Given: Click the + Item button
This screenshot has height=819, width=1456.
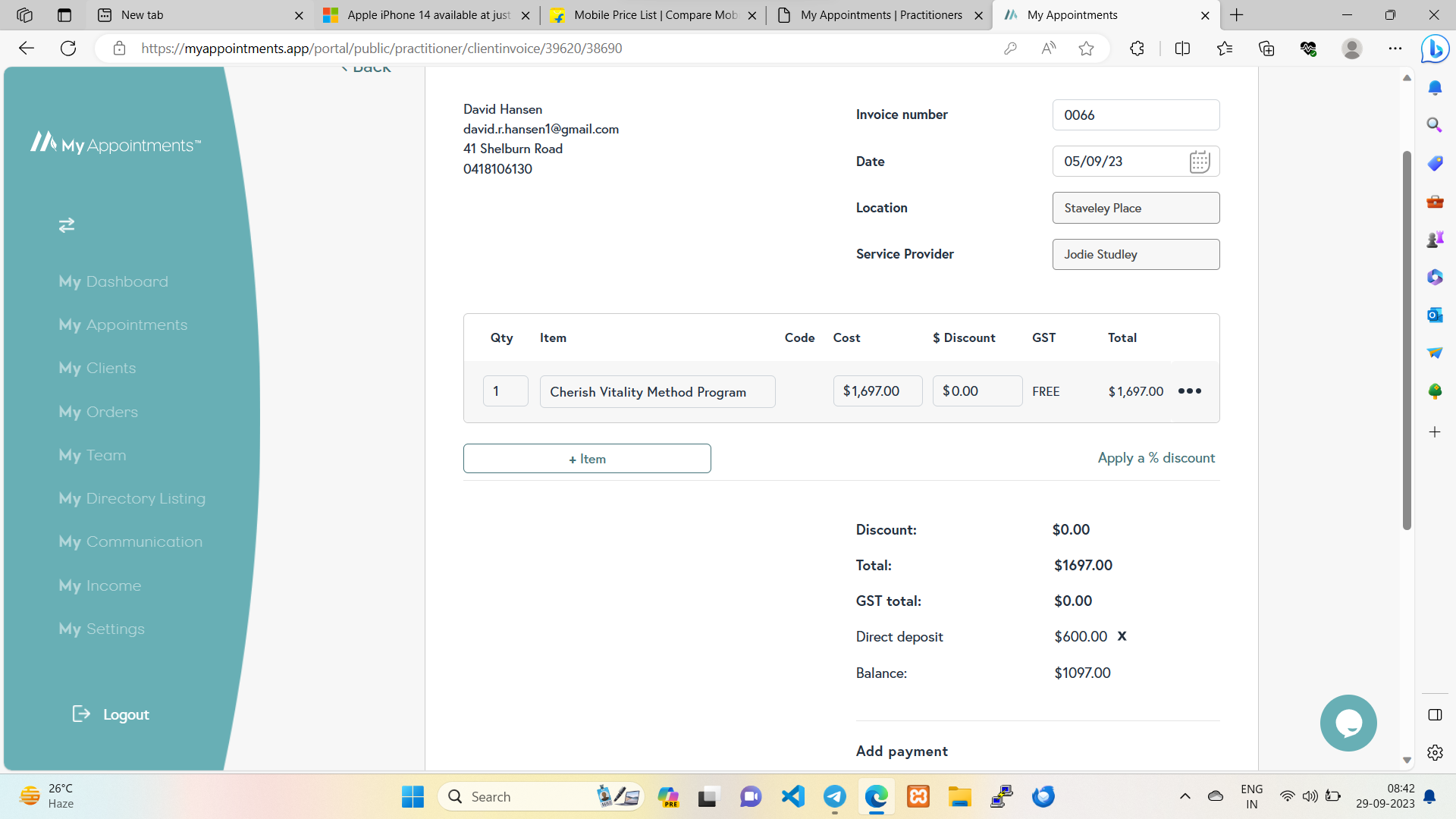Looking at the screenshot, I should [587, 459].
